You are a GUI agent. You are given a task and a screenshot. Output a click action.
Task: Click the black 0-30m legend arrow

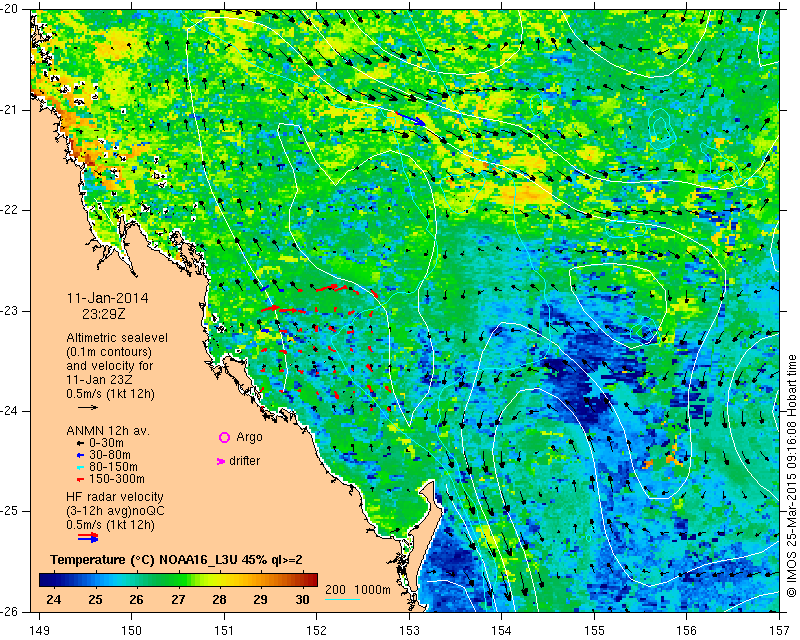point(80,444)
